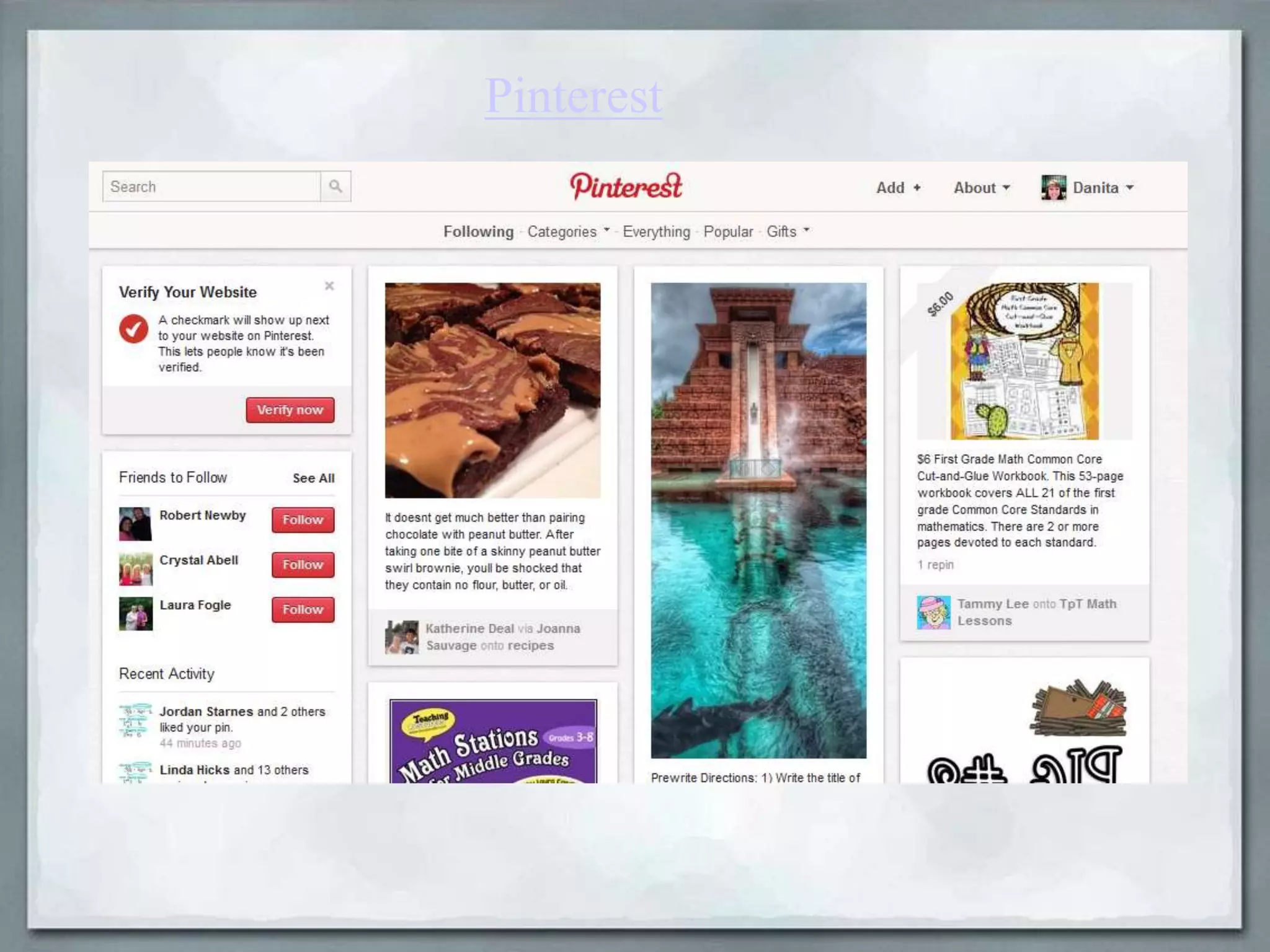Click the $6 First Grade Math description text
The height and width of the screenshot is (952, 1270).
[x=1020, y=501]
